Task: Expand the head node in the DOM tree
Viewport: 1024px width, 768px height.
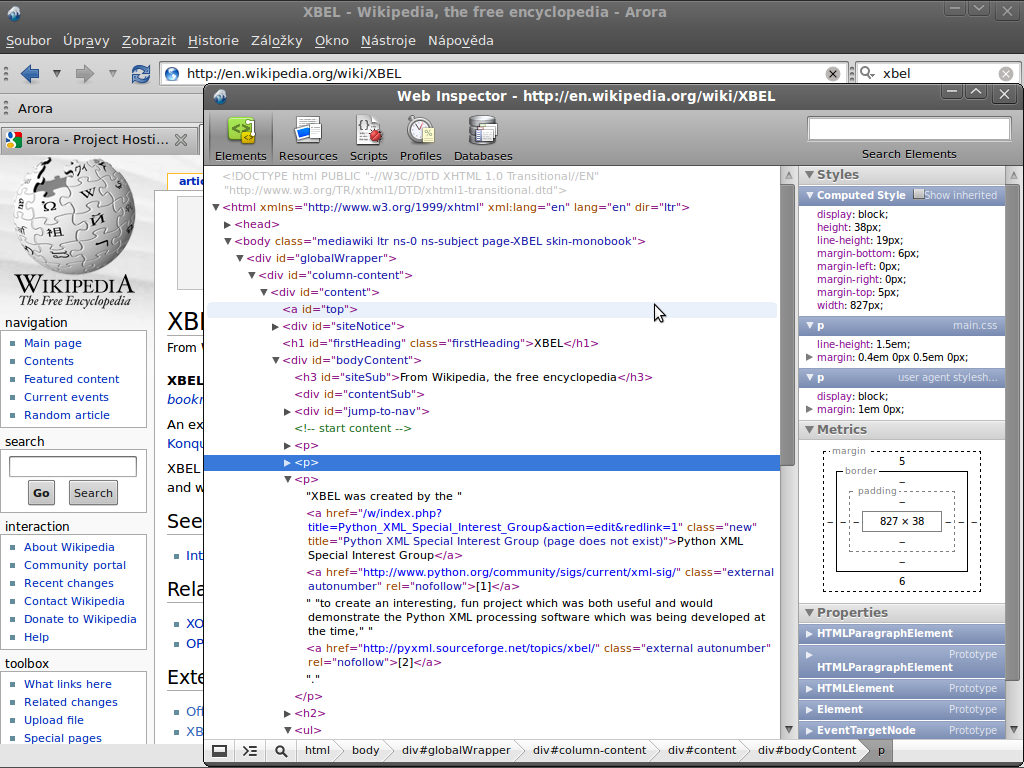Action: 227,225
